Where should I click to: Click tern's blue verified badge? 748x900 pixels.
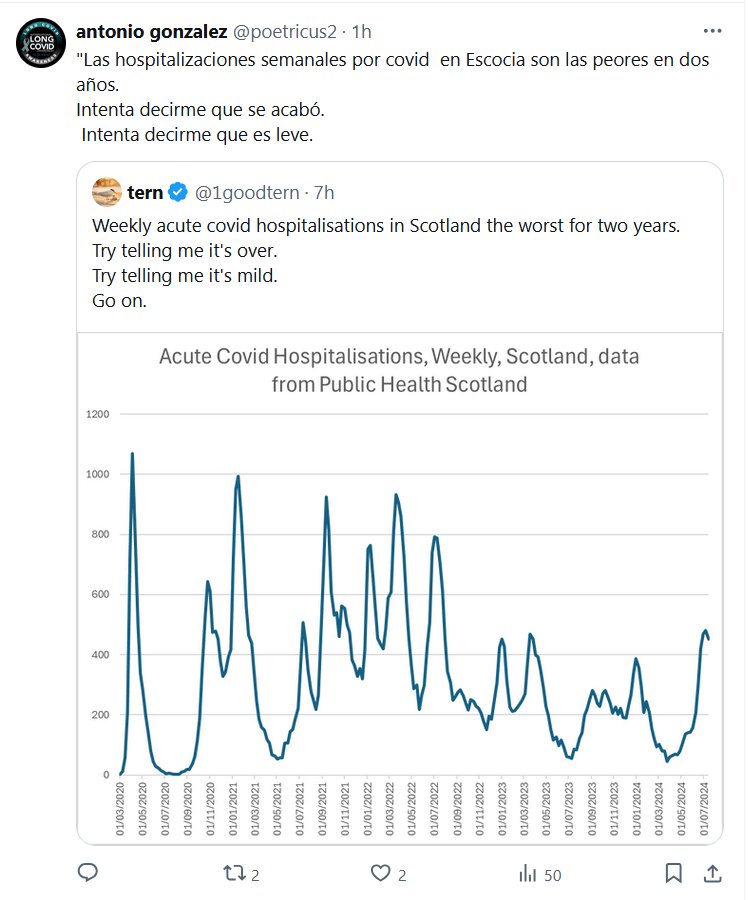tap(178, 192)
